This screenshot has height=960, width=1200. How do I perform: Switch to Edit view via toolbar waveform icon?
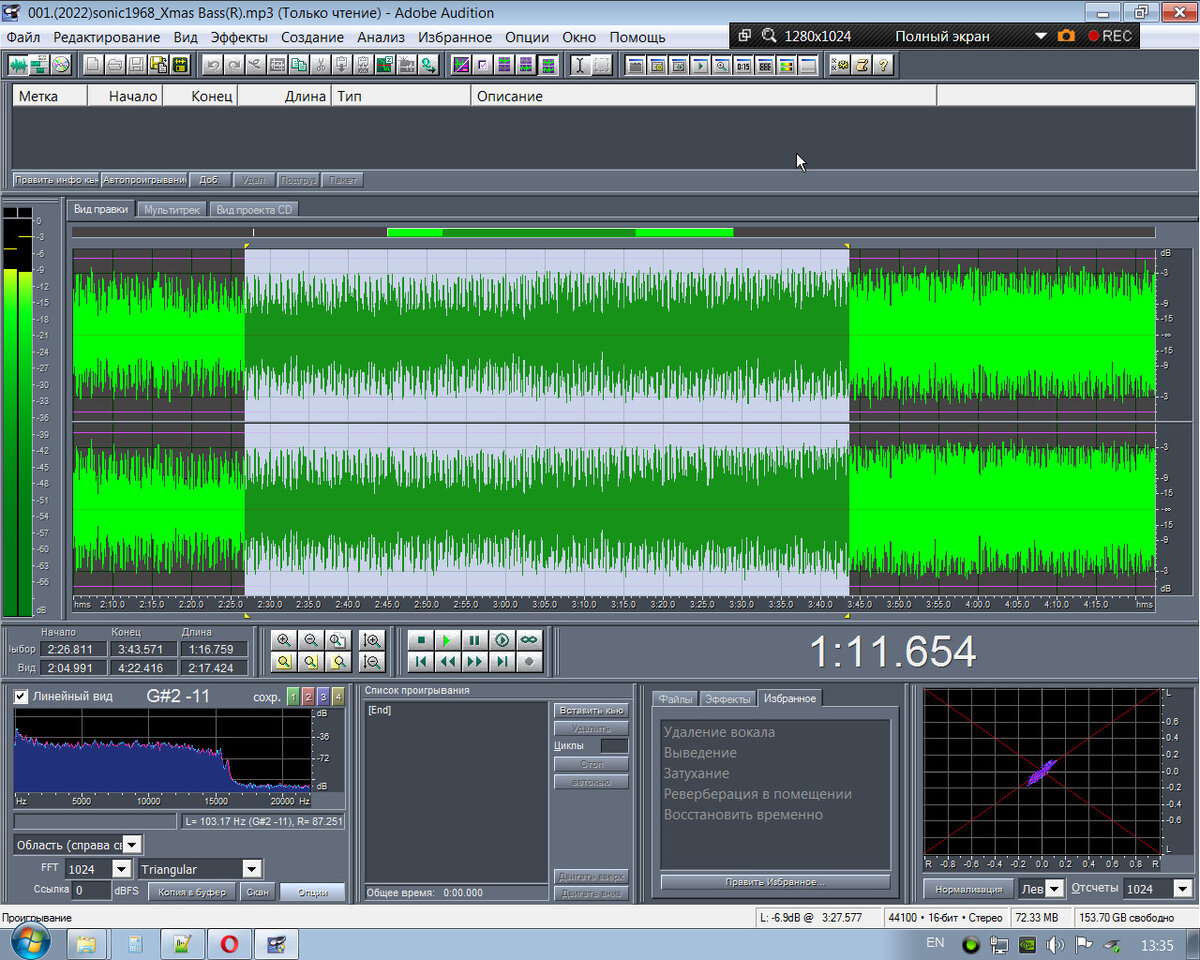point(19,65)
